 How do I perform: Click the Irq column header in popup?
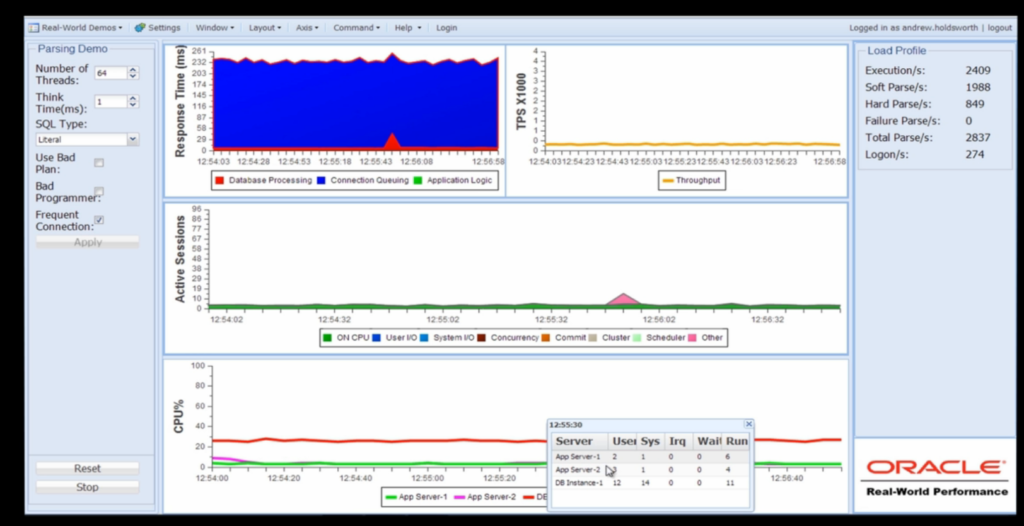[678, 442]
